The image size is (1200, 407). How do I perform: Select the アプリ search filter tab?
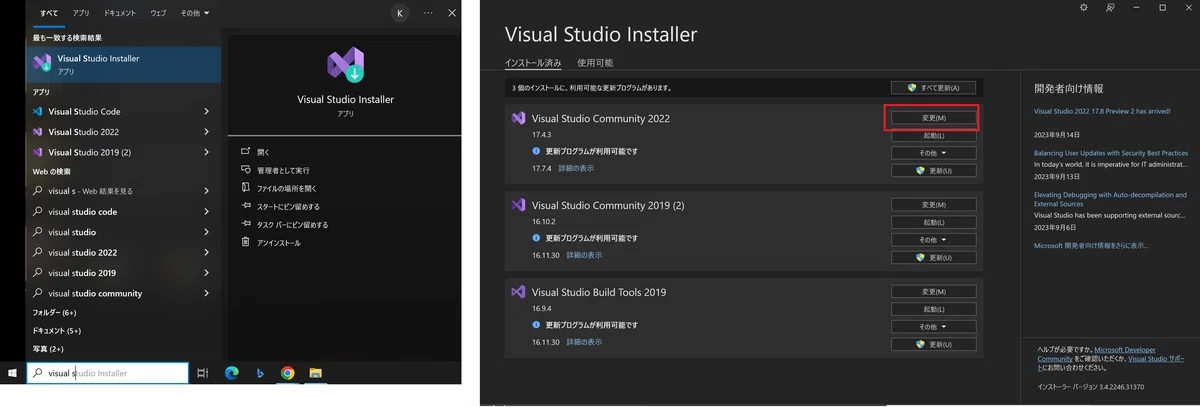pos(81,13)
